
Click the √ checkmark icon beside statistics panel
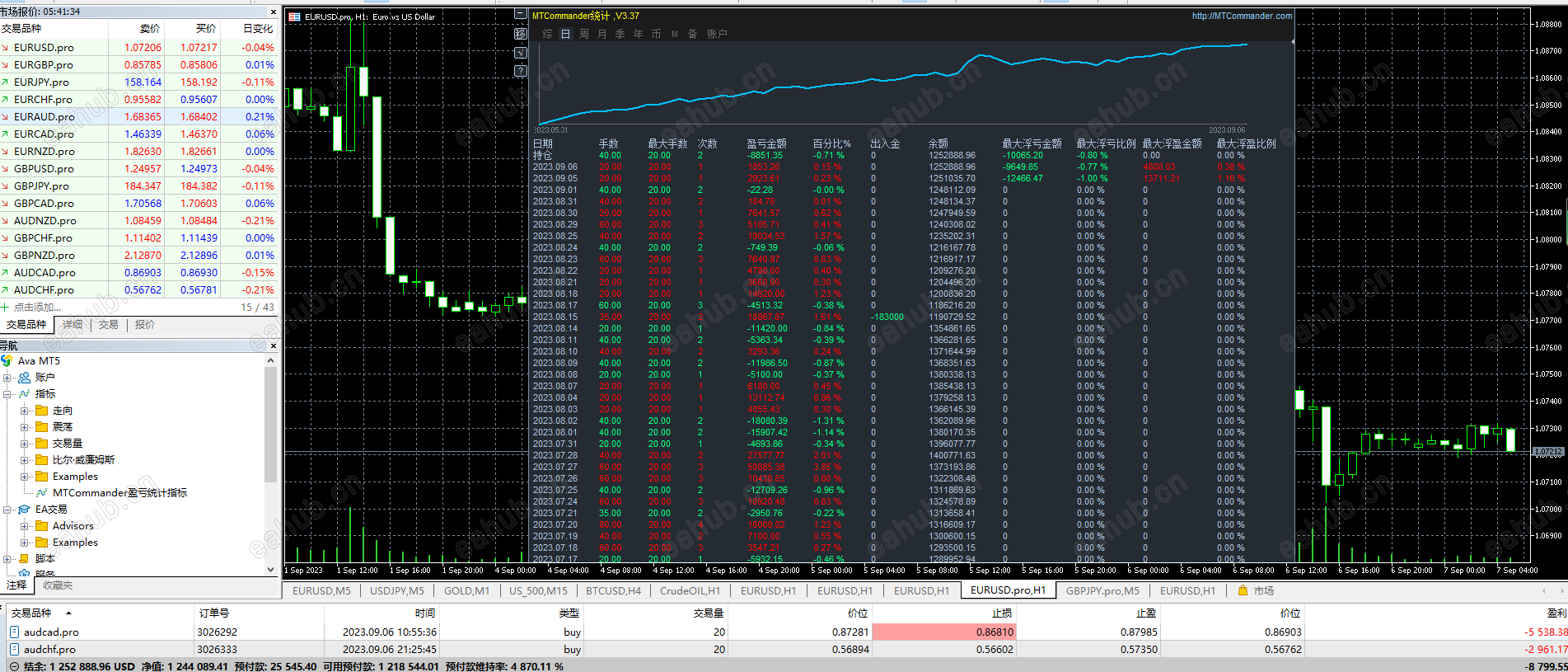pyautogui.click(x=520, y=53)
